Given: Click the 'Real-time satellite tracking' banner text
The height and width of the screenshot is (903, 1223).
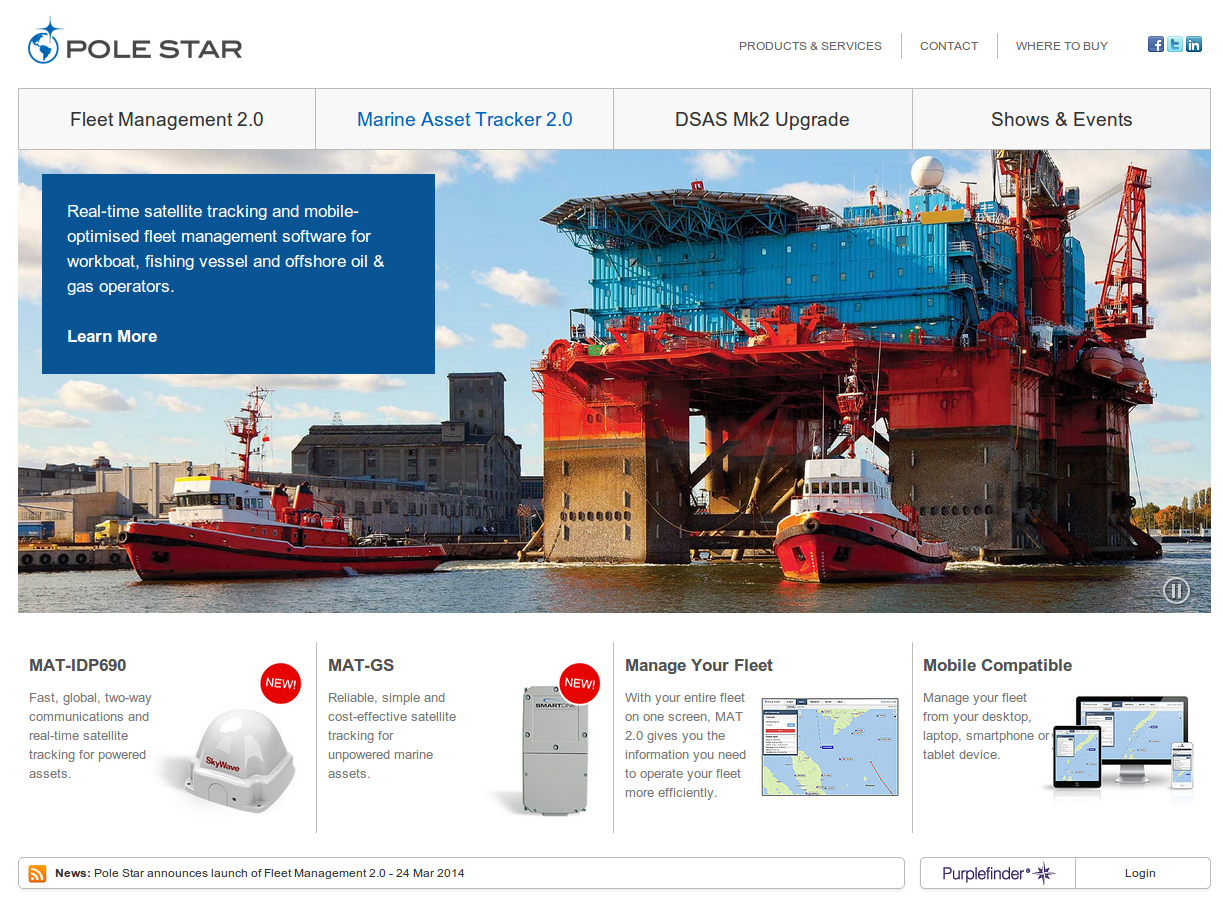Looking at the screenshot, I should 226,249.
